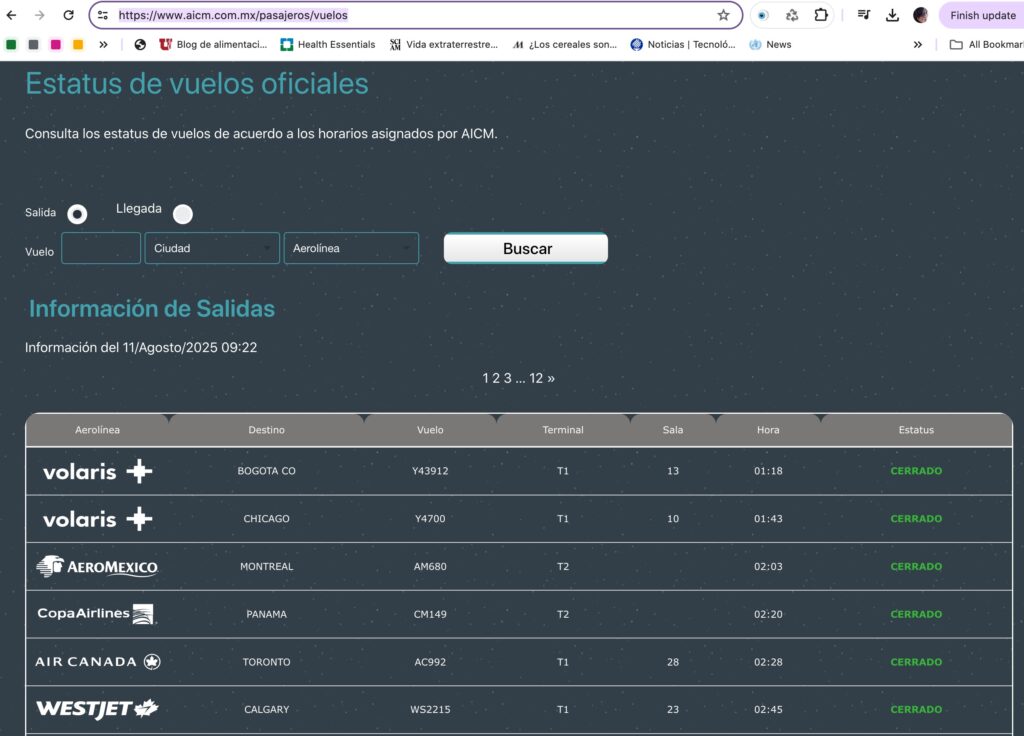Click inside the Vuelo input field
The width and height of the screenshot is (1024, 736).
point(100,247)
